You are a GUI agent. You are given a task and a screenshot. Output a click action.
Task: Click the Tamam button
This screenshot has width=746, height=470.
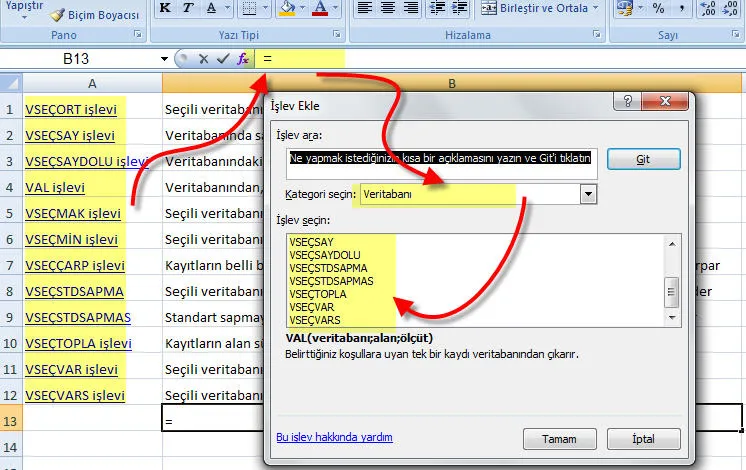pyautogui.click(x=559, y=438)
